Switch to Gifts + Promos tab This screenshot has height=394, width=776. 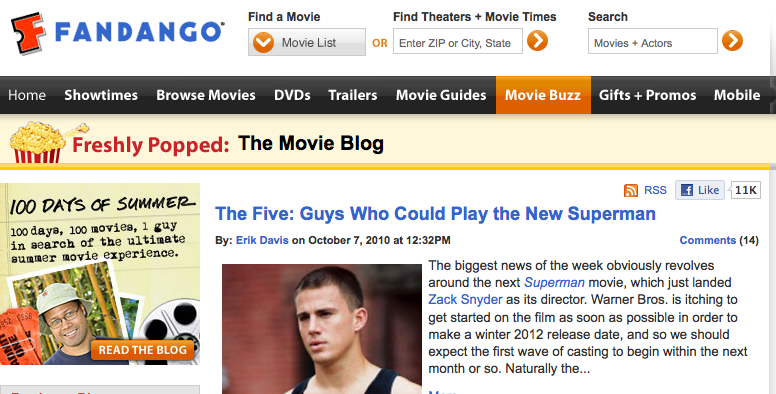[647, 95]
